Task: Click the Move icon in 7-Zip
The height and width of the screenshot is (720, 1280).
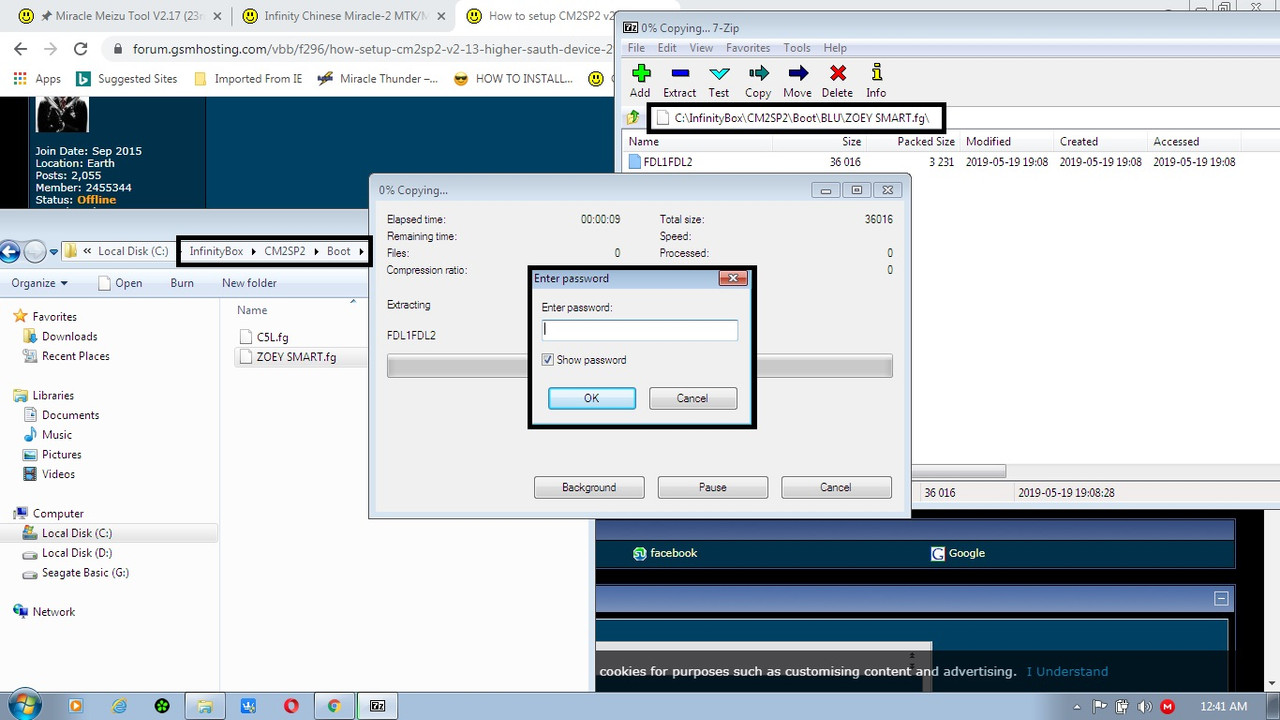Action: (x=797, y=80)
